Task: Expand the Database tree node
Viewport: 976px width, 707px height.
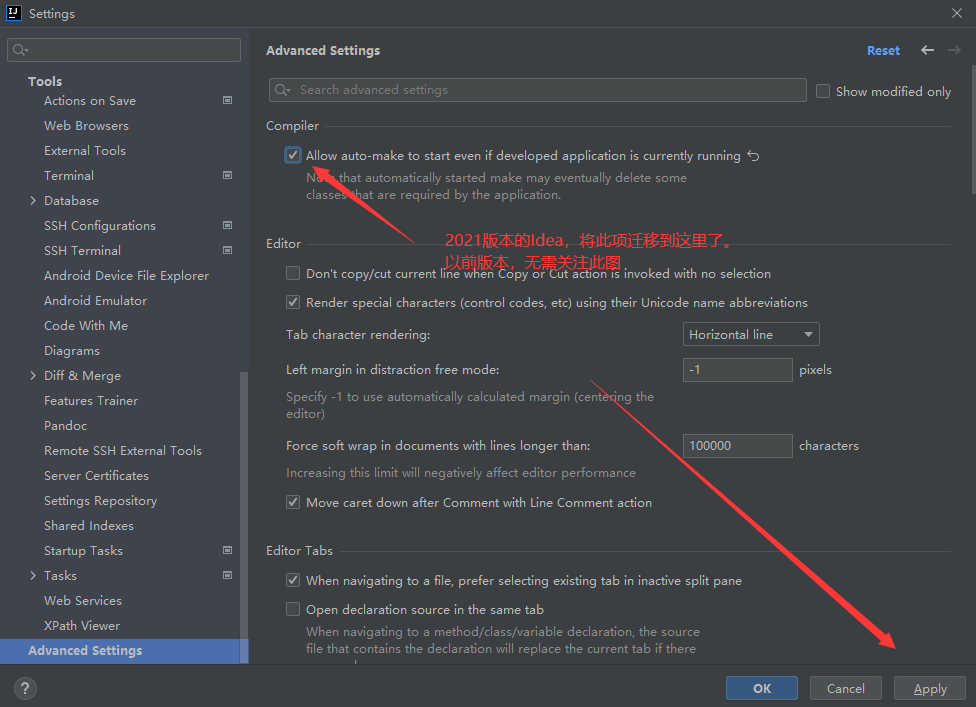Action: [33, 200]
